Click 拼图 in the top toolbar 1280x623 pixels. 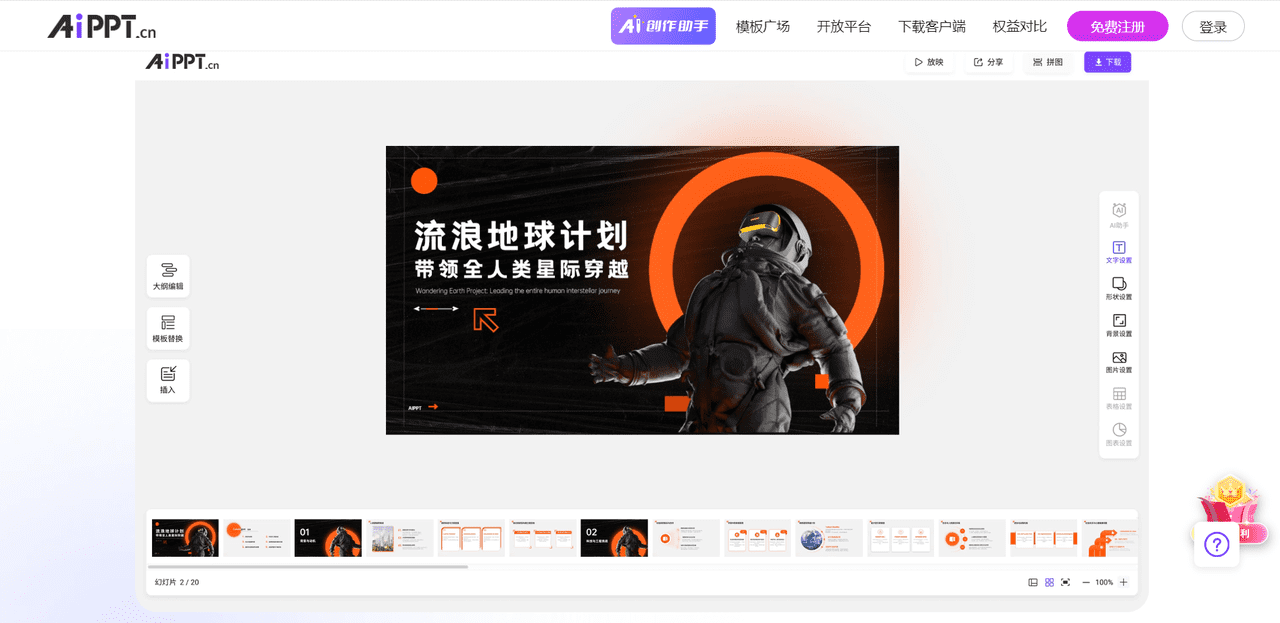tap(1046, 61)
